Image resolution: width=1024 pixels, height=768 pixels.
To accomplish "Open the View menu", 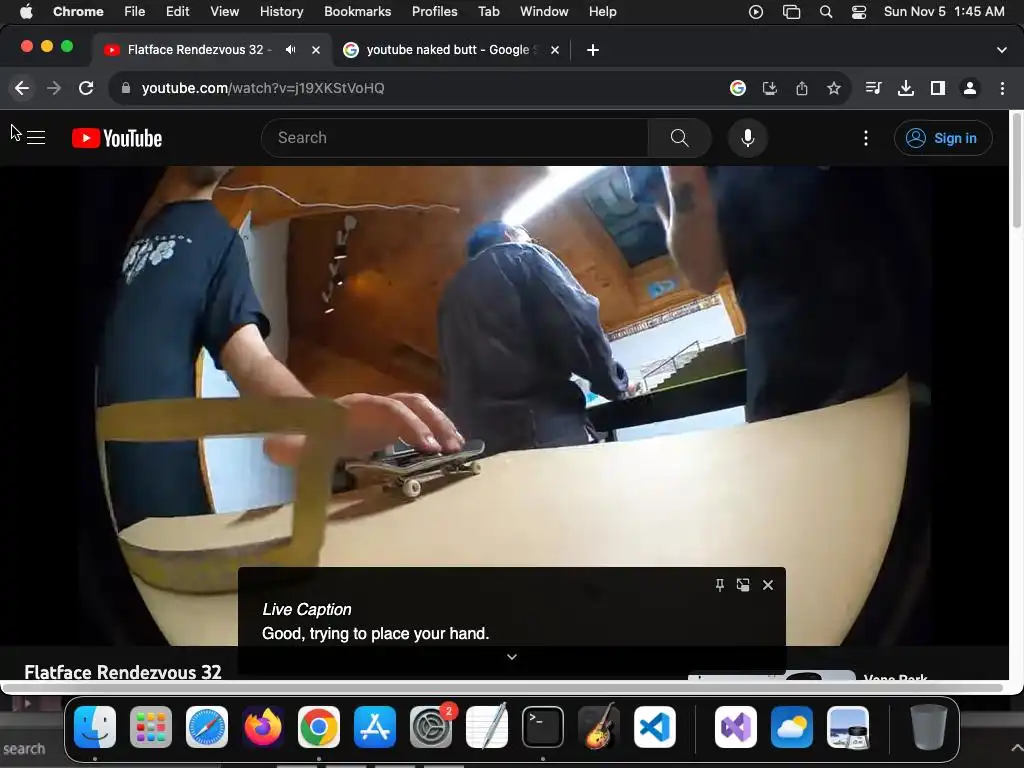I will pos(224,11).
